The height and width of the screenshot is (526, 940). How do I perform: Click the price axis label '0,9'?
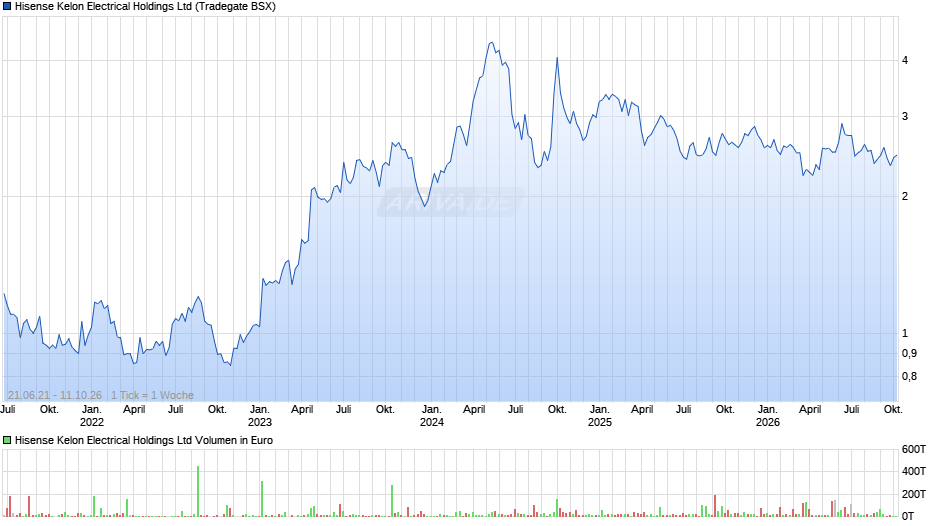pyautogui.click(x=909, y=354)
